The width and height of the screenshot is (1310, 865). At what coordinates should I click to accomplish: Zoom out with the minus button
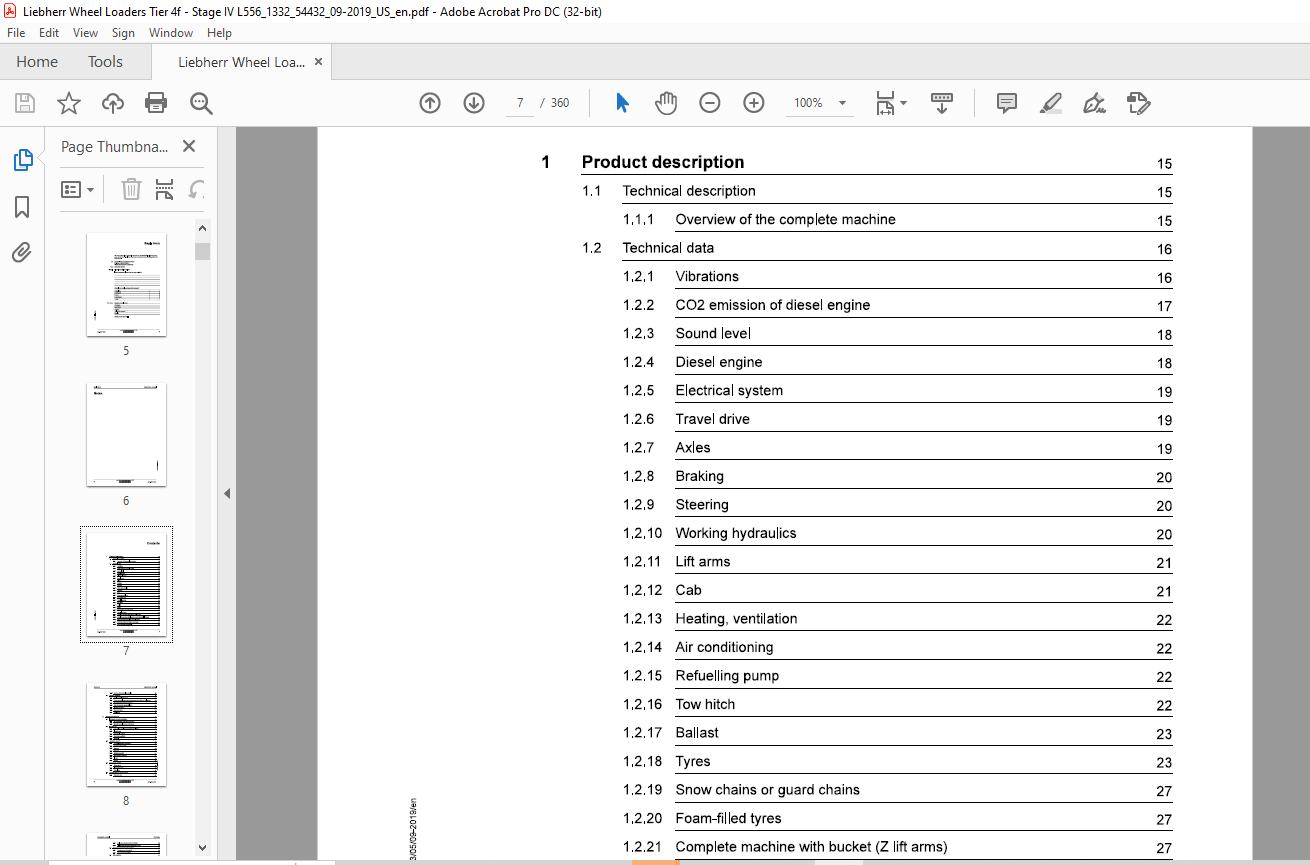pyautogui.click(x=710, y=103)
